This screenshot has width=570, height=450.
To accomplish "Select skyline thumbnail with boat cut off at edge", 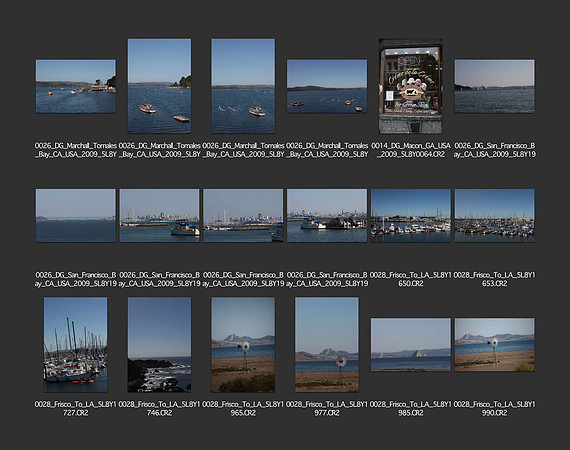I will pos(243,215).
